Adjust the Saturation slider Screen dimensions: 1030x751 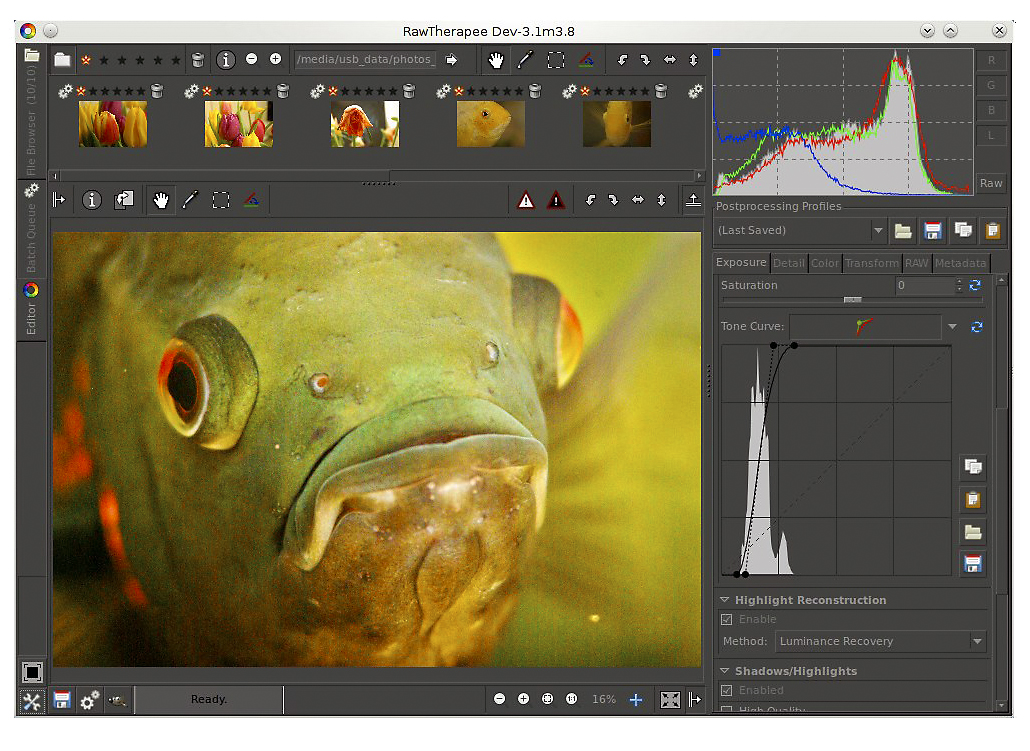click(852, 300)
